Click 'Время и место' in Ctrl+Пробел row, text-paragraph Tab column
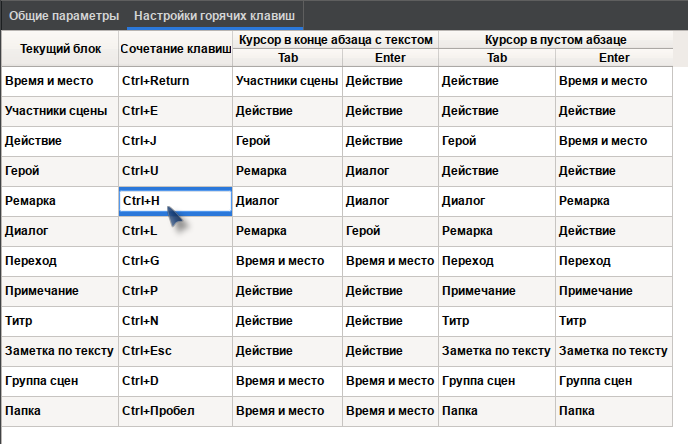 pyautogui.click(x=287, y=411)
